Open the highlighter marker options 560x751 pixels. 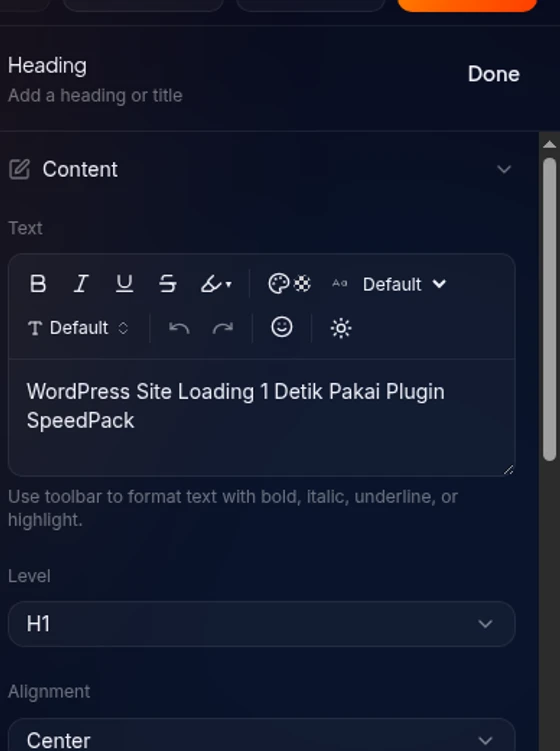[x=216, y=284]
